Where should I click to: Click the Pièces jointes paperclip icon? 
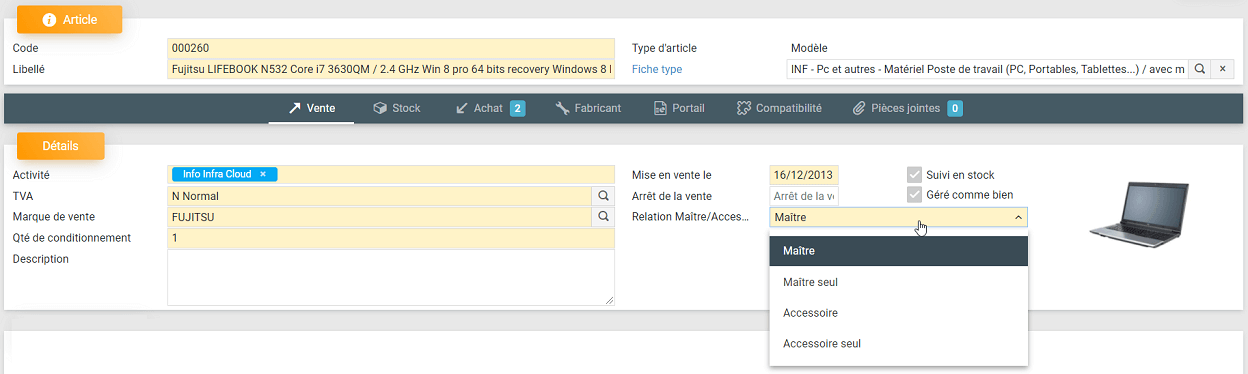(858, 108)
